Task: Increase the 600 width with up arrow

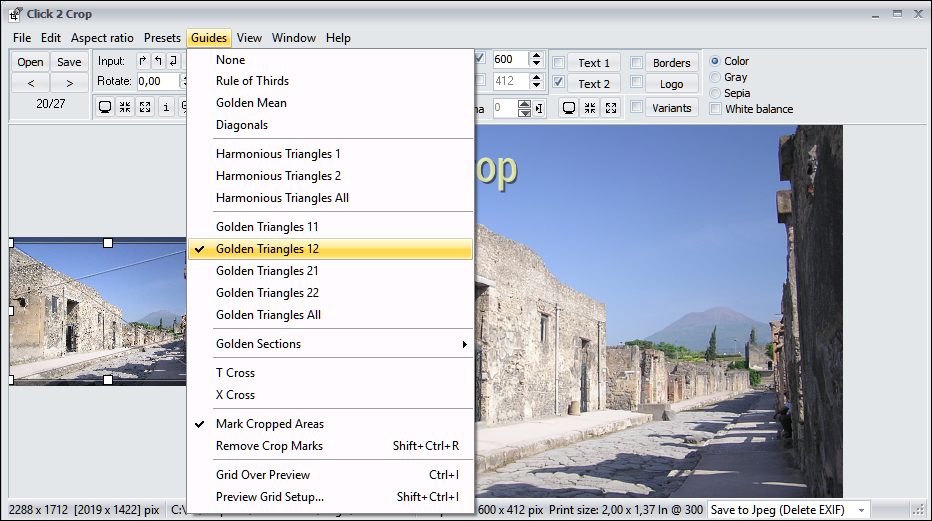Action: click(x=537, y=55)
